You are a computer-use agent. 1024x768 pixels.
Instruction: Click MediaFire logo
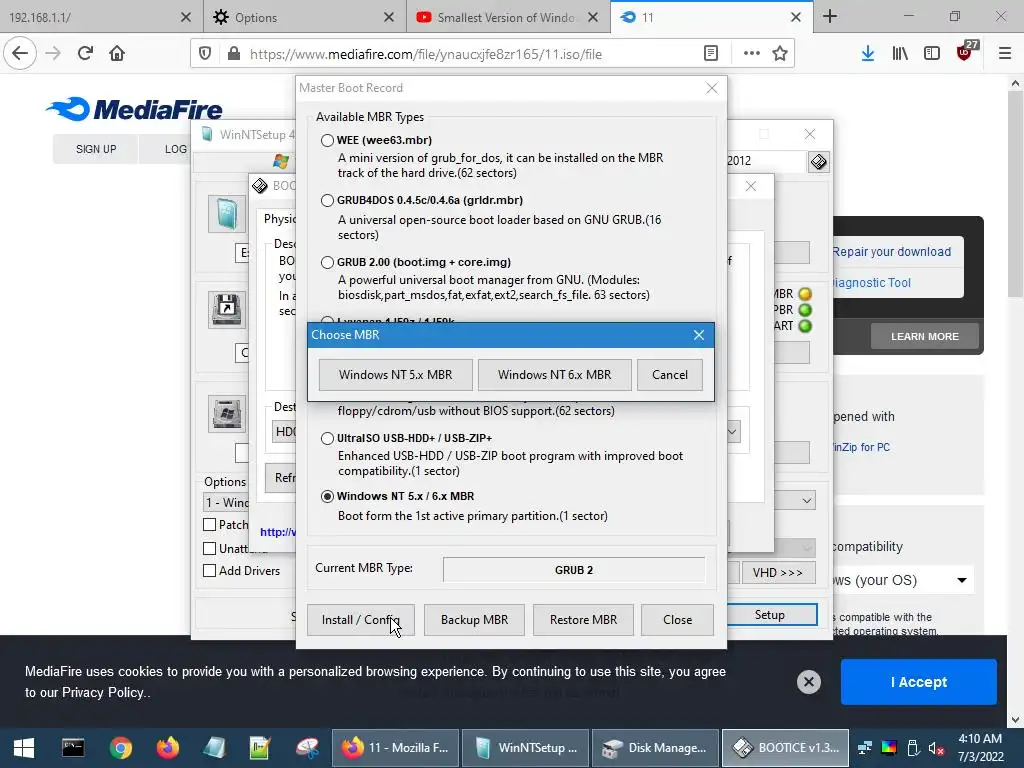(x=134, y=109)
